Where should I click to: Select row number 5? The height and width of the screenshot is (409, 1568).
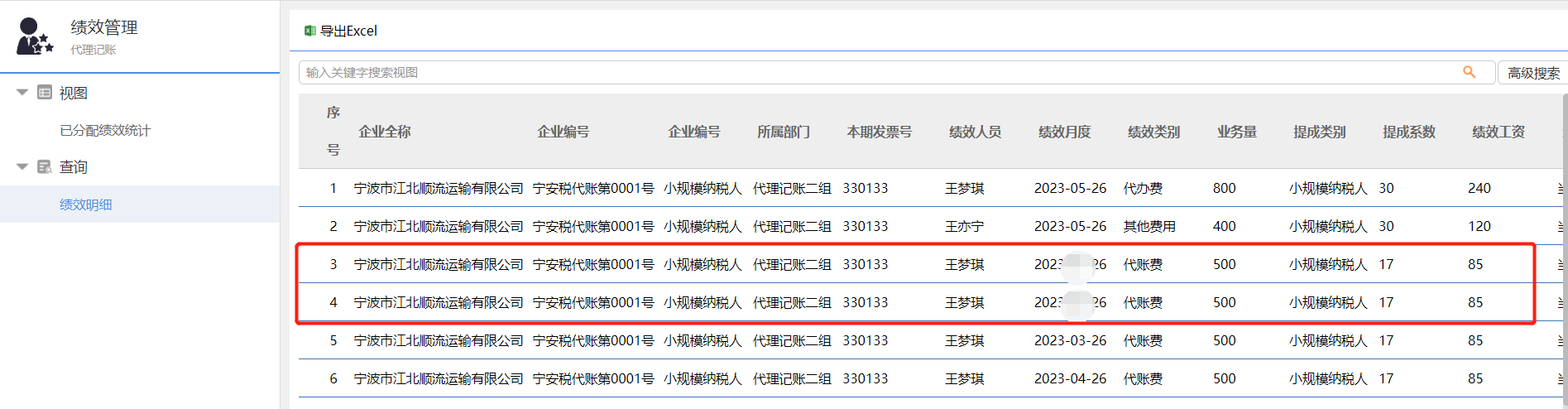333,340
